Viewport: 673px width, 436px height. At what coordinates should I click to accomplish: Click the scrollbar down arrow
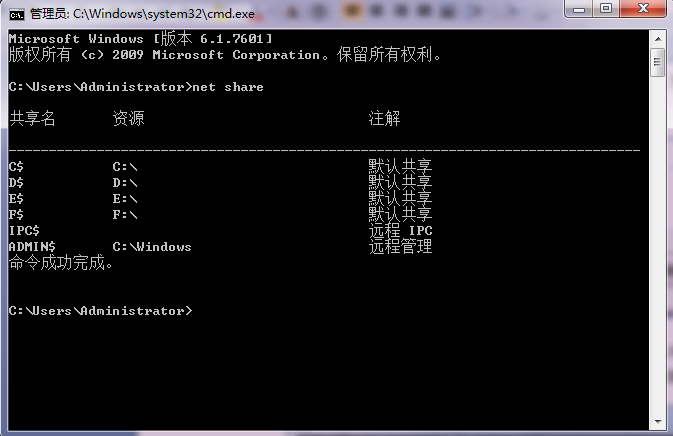(x=658, y=421)
